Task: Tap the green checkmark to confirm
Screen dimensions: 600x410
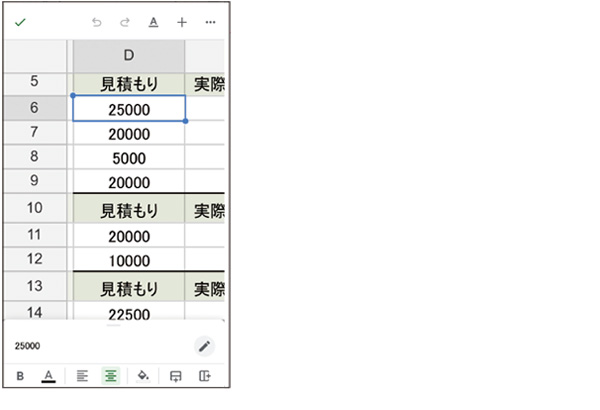Action: coord(20,22)
